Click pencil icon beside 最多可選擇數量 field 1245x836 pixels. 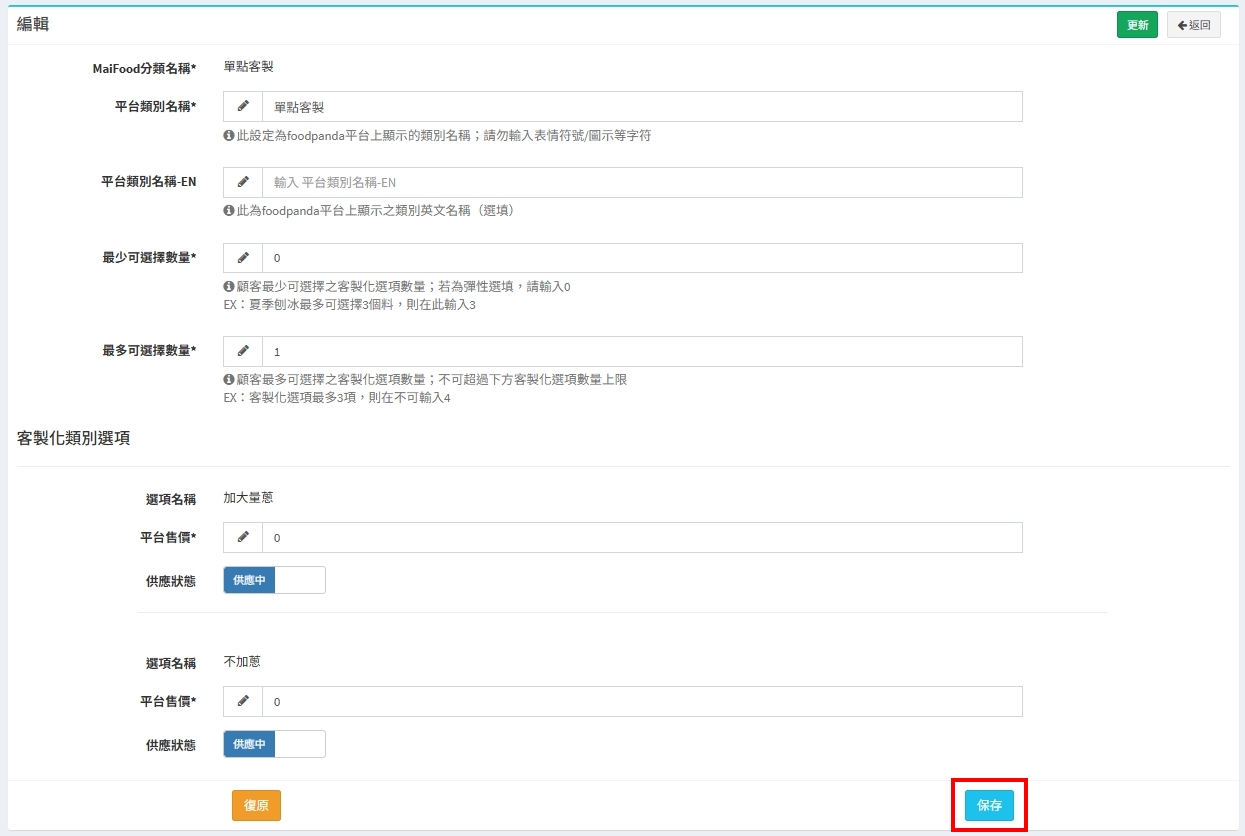pyautogui.click(x=243, y=351)
